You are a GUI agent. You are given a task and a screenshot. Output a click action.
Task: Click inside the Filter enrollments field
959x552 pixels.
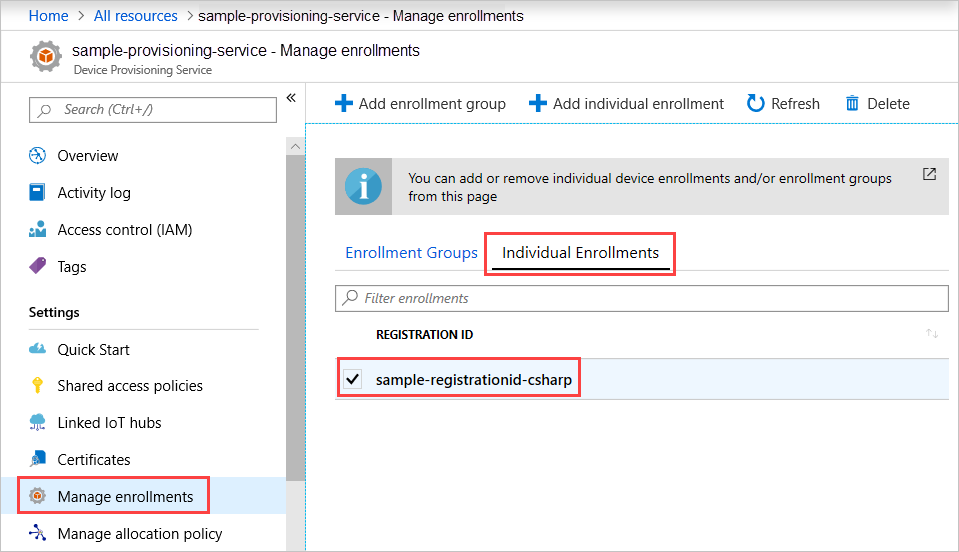[642, 298]
